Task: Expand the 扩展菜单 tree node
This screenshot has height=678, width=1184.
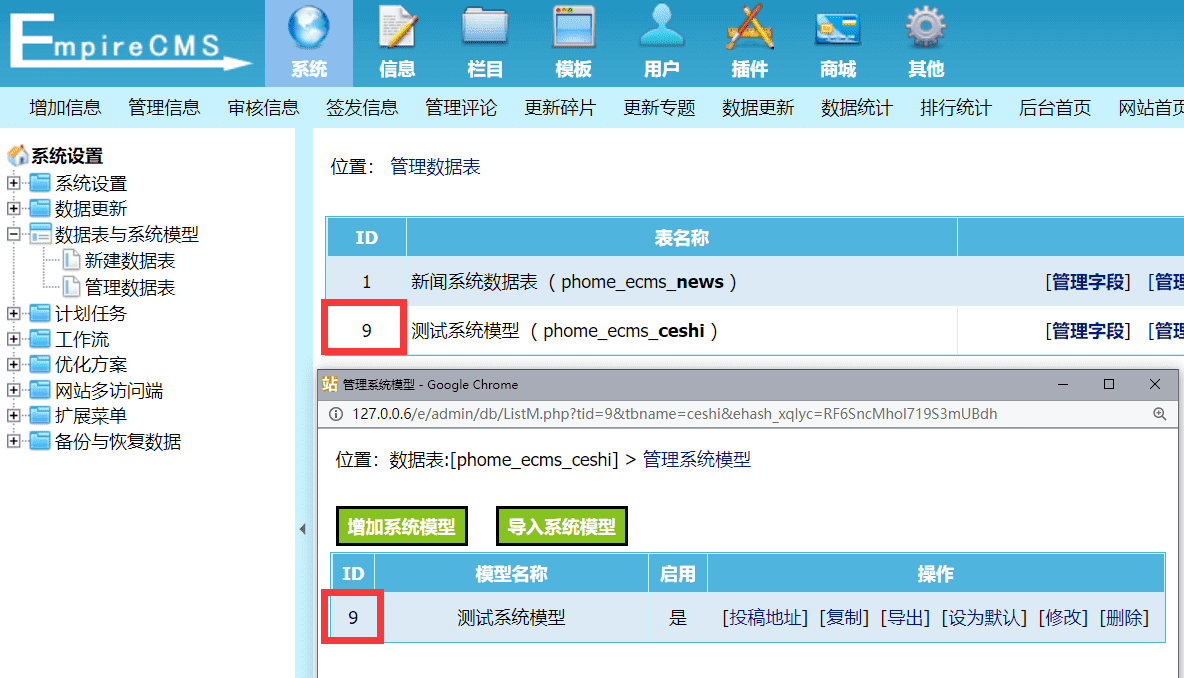Action: click(x=14, y=415)
